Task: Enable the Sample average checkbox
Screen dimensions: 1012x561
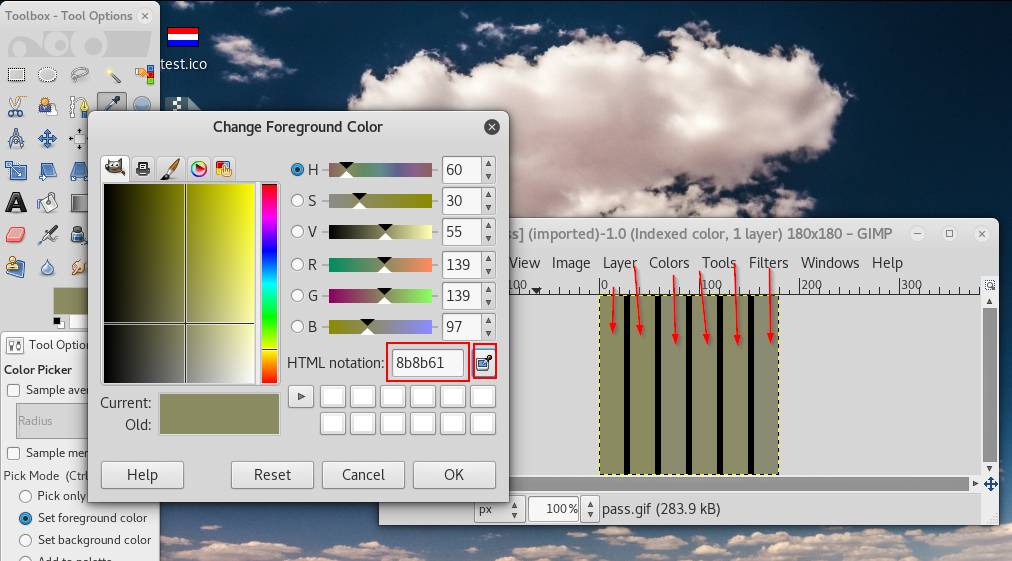Action: pos(14,390)
